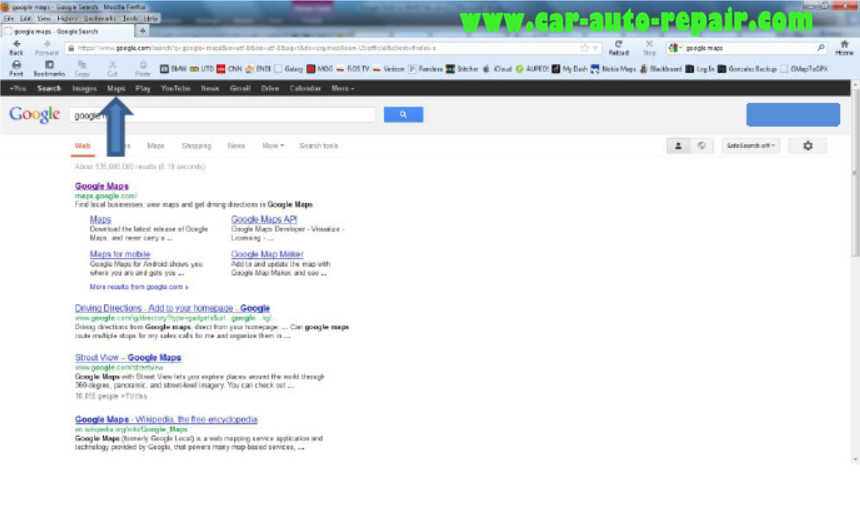The width and height of the screenshot is (860, 509).
Task: Open the Blackboard bookmark
Action: pyautogui.click(x=660, y=69)
